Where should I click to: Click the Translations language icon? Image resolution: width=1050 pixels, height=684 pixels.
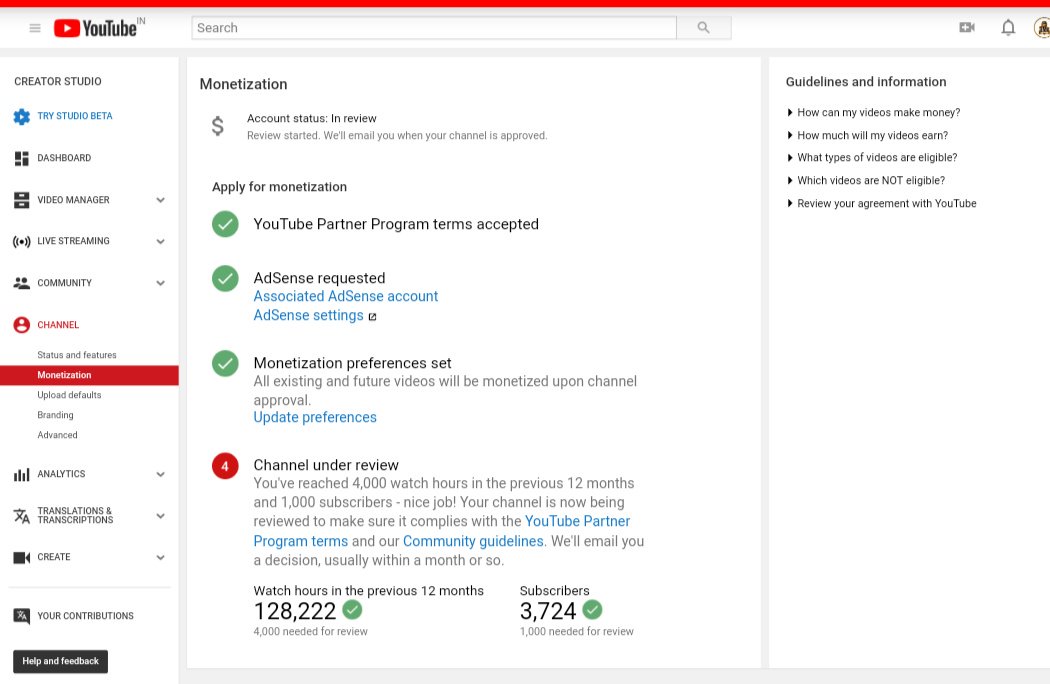click(21, 516)
